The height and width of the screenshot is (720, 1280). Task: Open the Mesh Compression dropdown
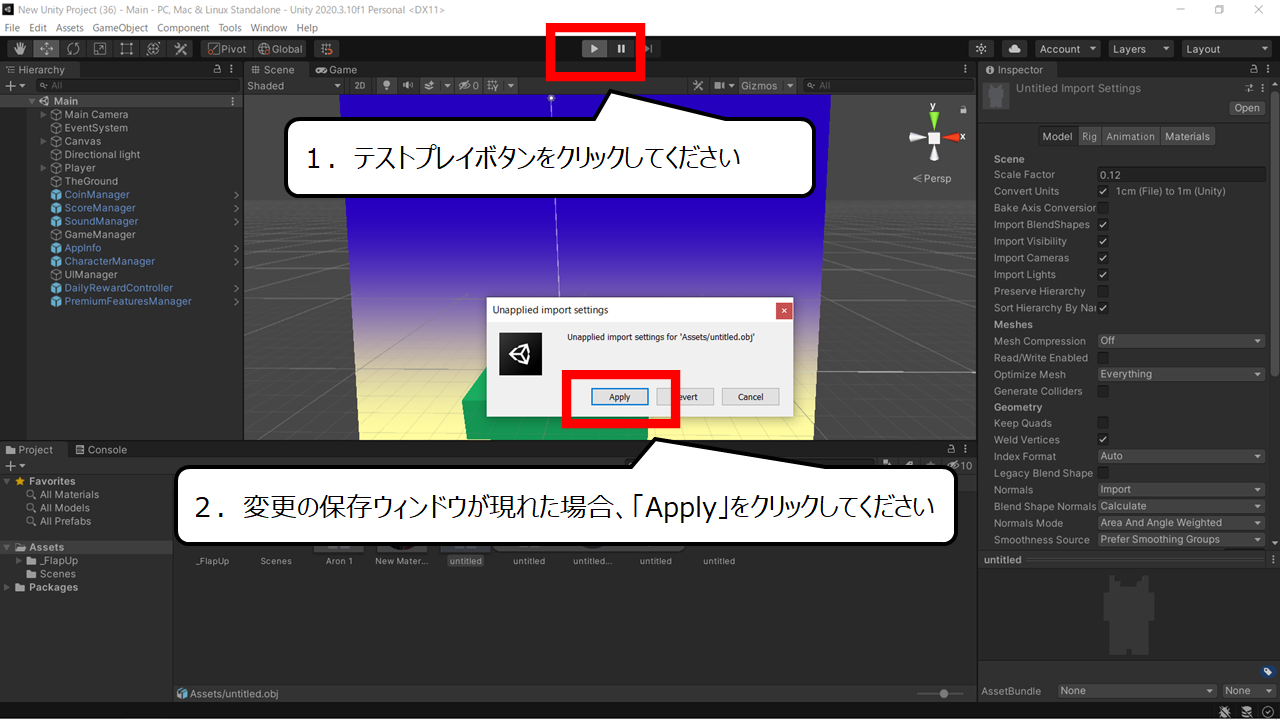pyautogui.click(x=1181, y=341)
